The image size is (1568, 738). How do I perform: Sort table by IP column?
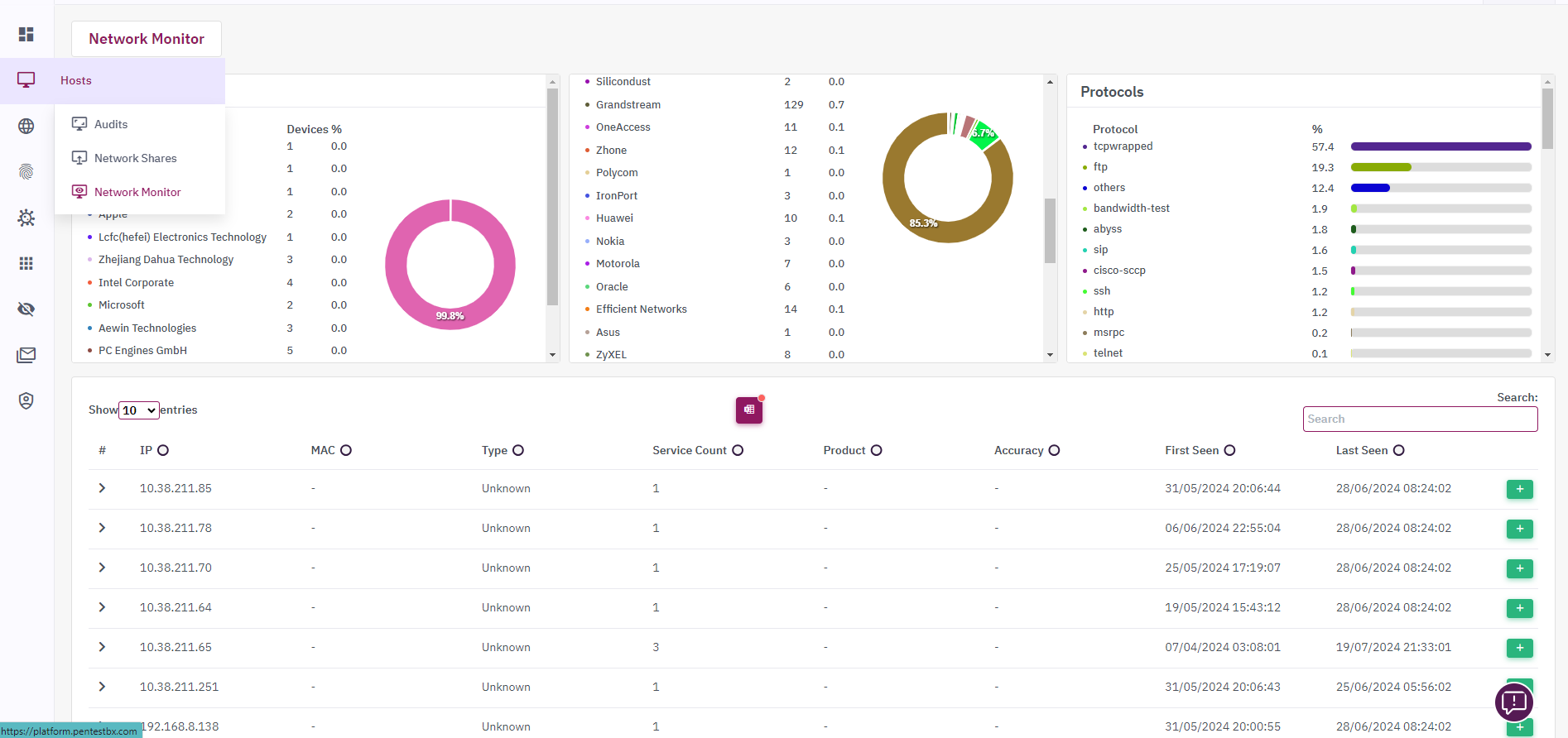click(x=163, y=450)
